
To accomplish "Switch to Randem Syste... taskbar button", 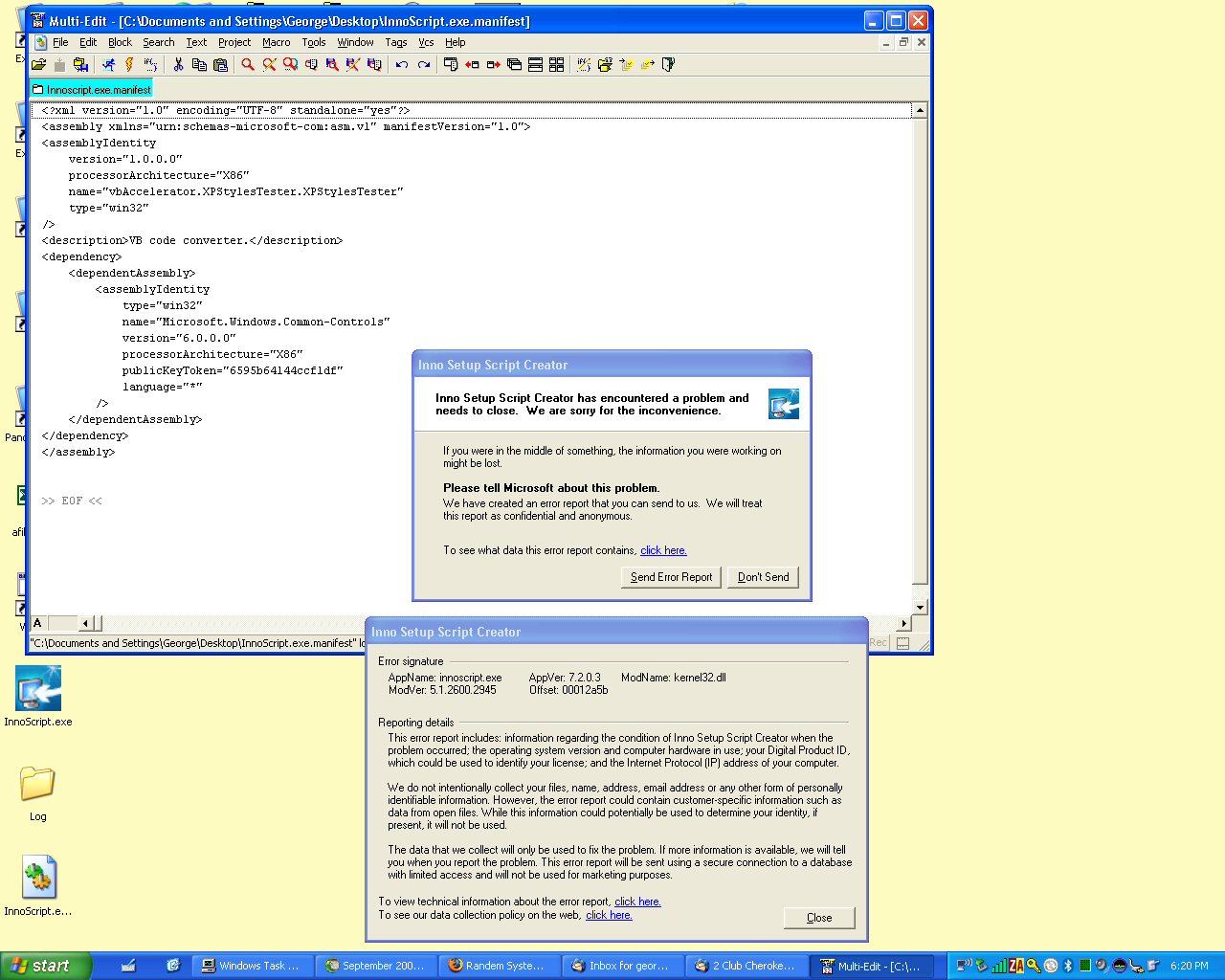I will click(x=499, y=966).
